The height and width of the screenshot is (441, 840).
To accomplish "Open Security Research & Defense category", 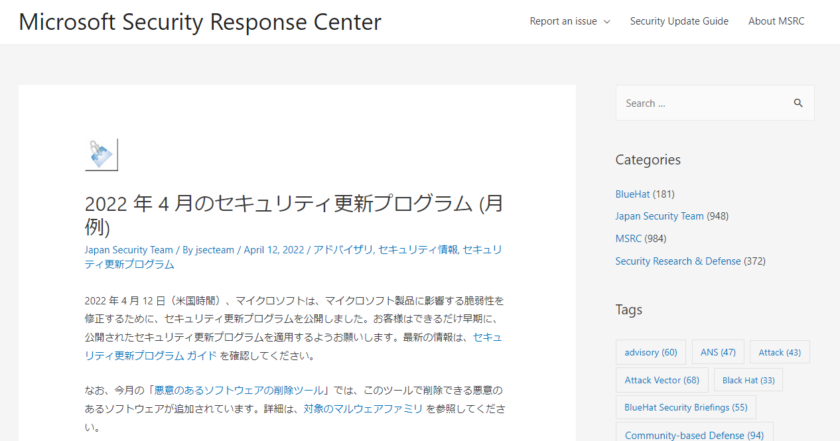I will [678, 261].
